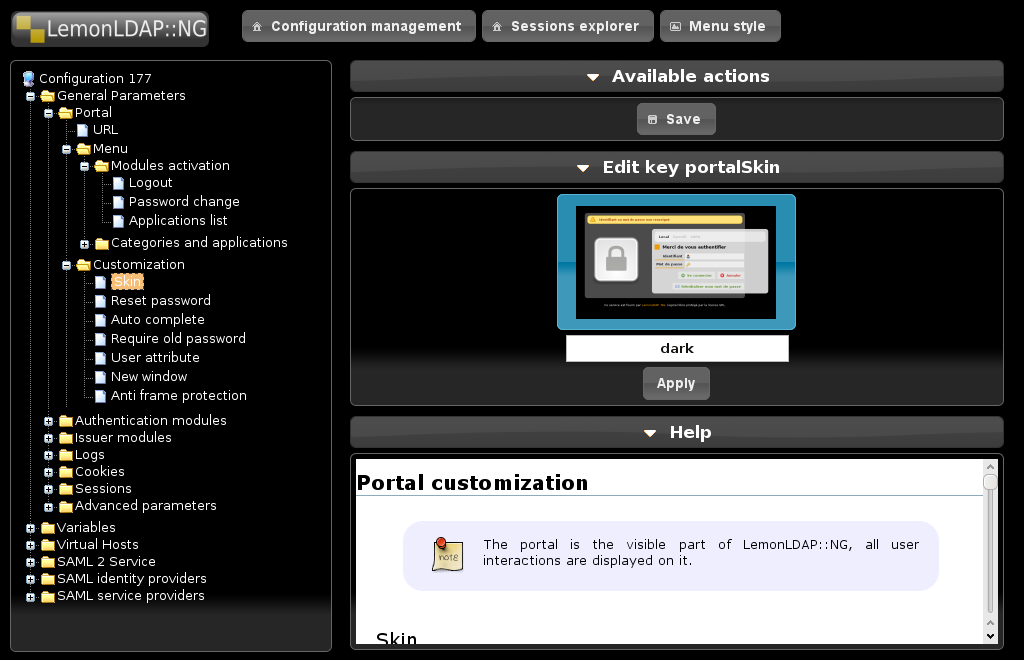Click the Help scrollbar down arrow
The height and width of the screenshot is (660, 1024).
coord(990,636)
